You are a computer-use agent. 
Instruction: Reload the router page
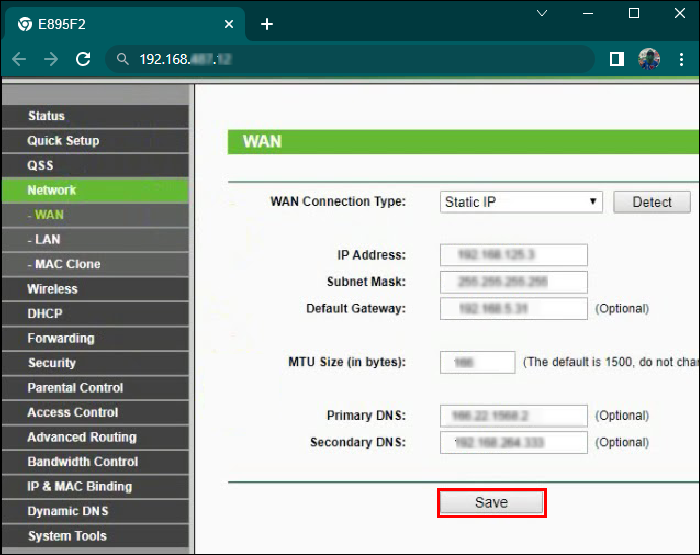[x=83, y=59]
